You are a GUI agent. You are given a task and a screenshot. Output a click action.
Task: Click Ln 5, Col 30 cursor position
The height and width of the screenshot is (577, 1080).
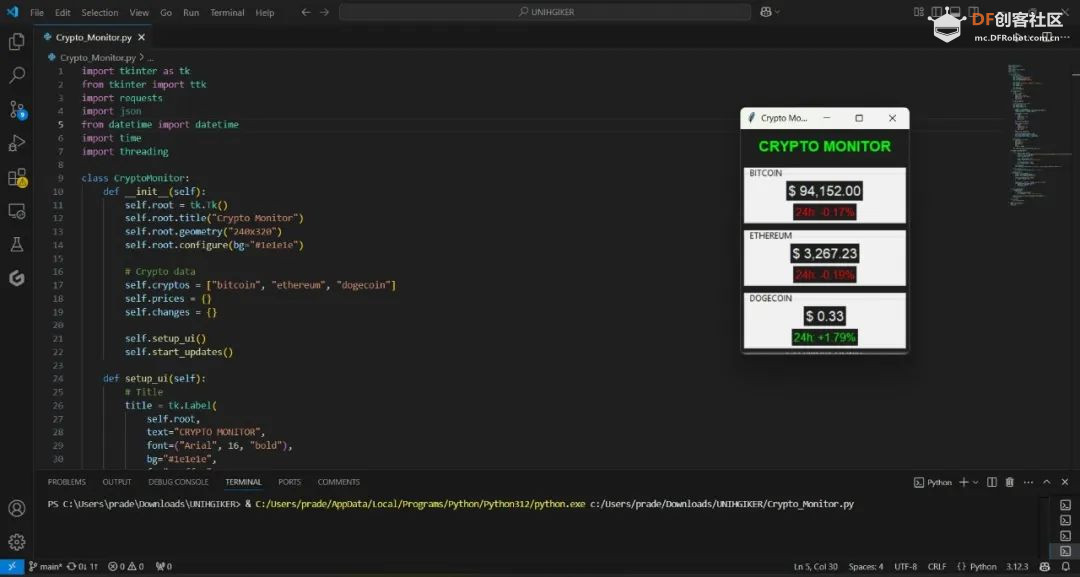816,567
